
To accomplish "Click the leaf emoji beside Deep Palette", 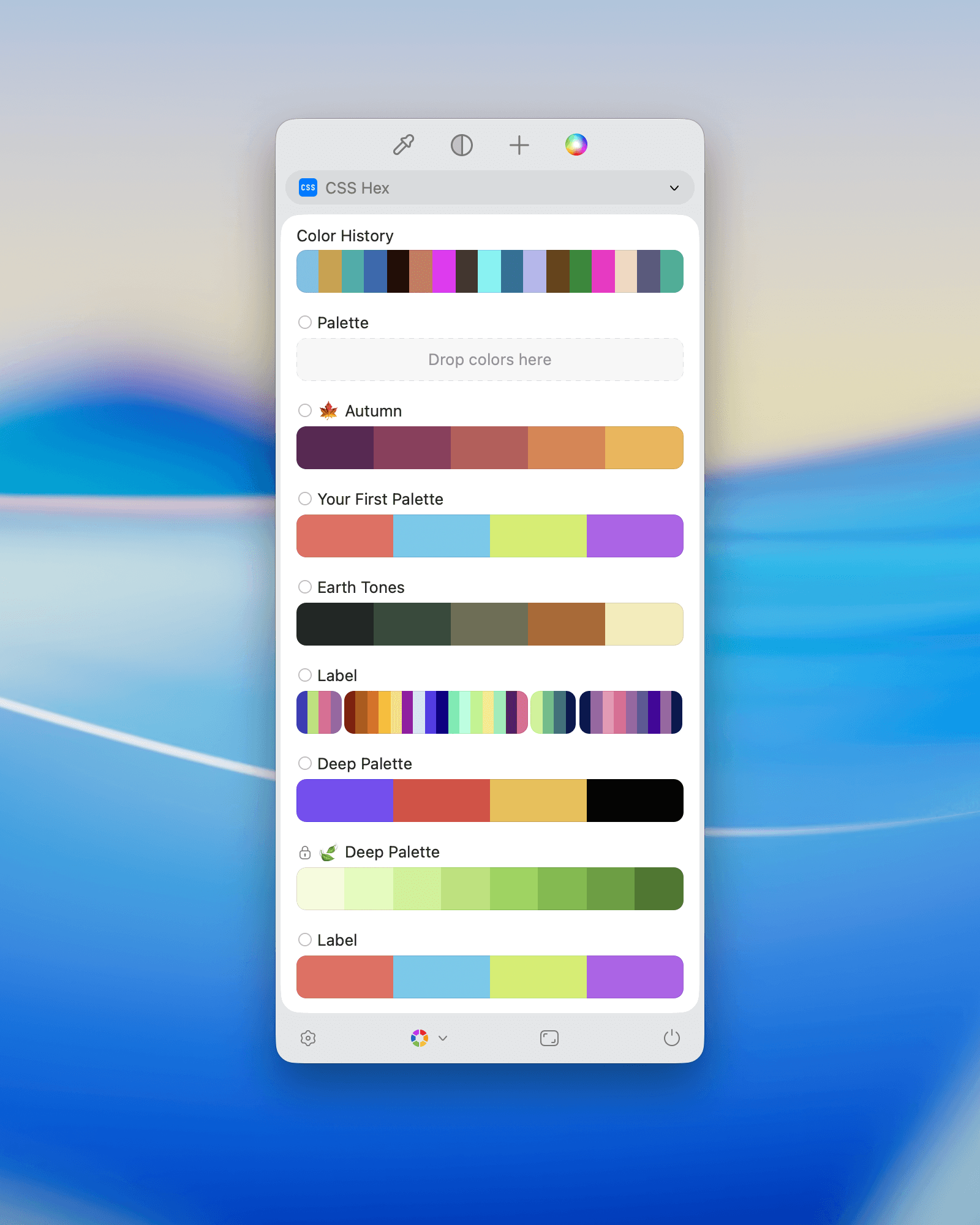I will [x=329, y=852].
